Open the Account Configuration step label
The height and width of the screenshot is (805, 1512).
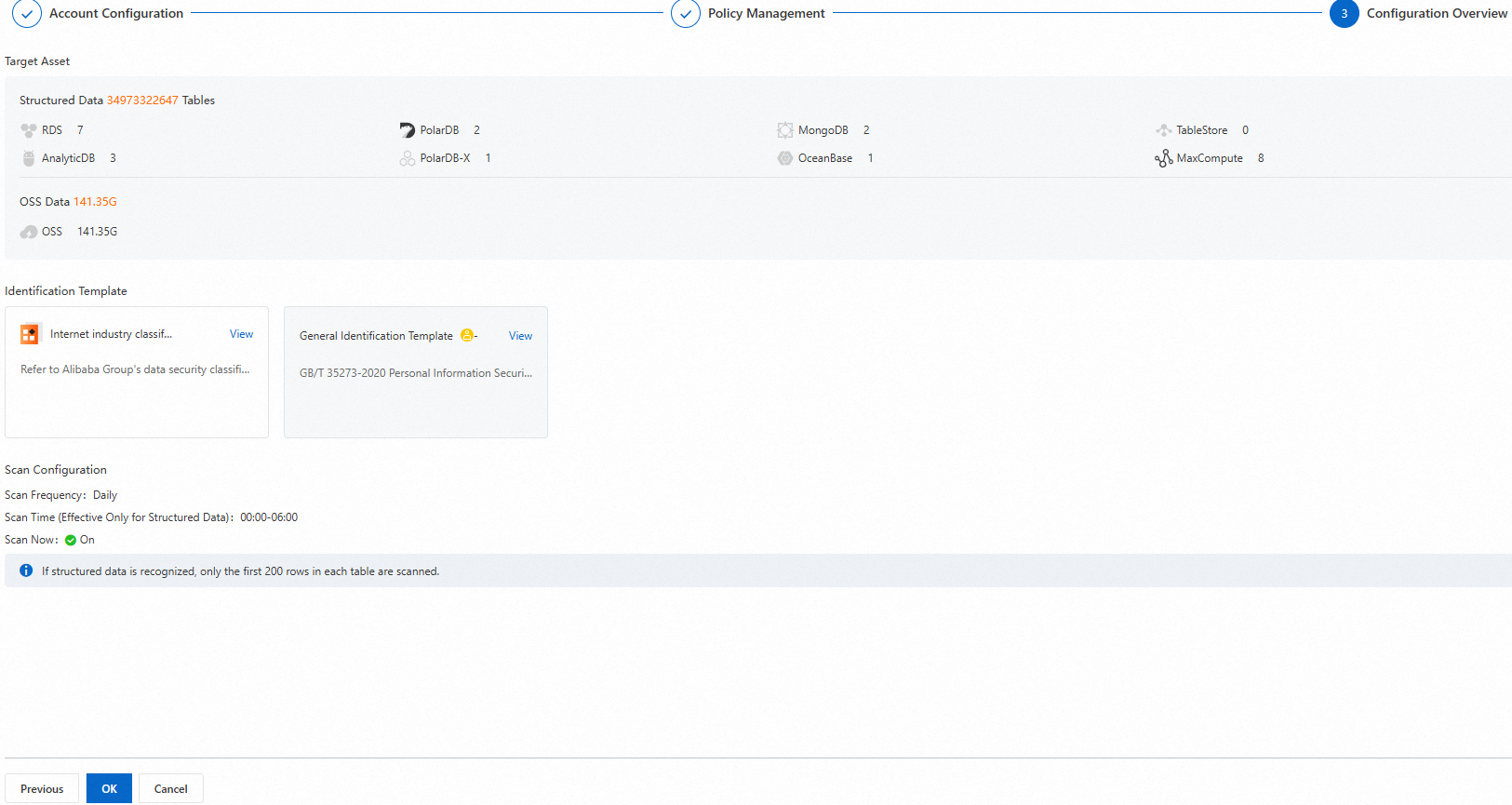[x=116, y=13]
